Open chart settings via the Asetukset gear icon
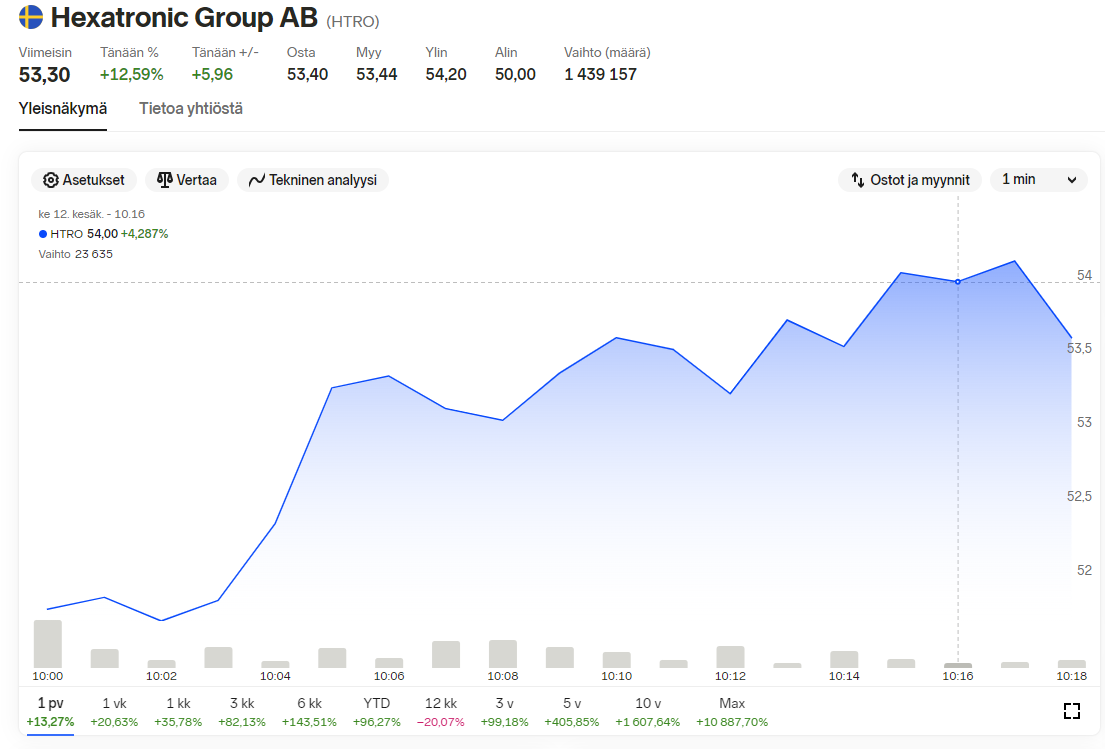1105x749 pixels. click(x=51, y=180)
